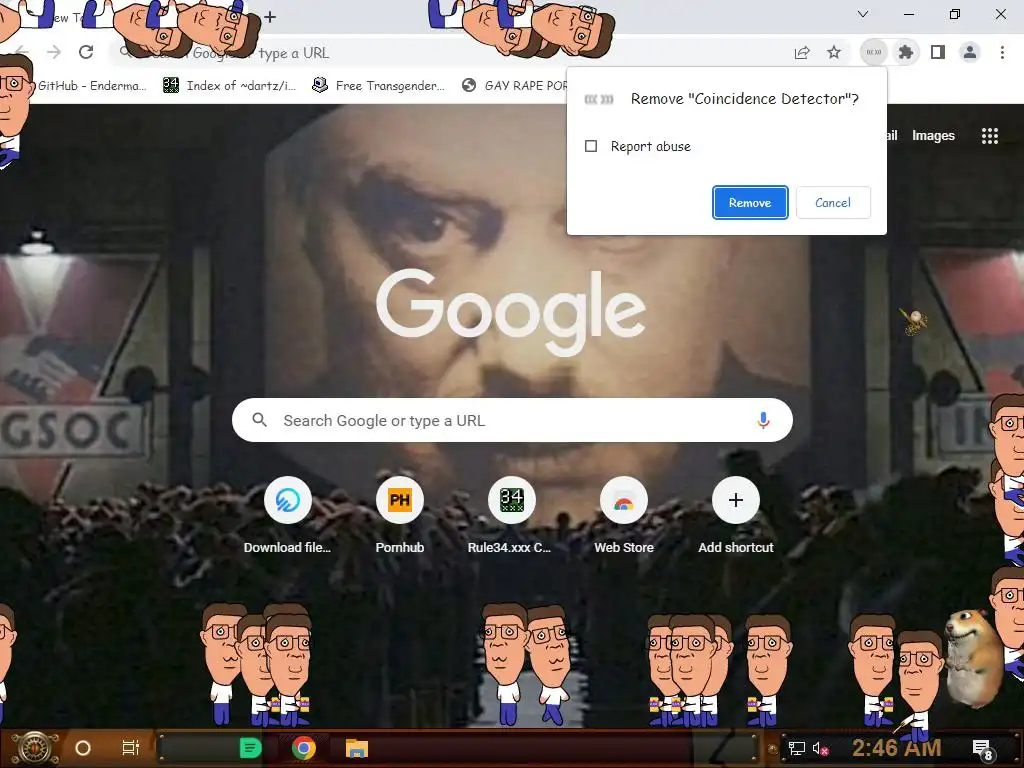1024x768 pixels.
Task: Toggle the Chrome side panel icon
Action: pos(938,52)
